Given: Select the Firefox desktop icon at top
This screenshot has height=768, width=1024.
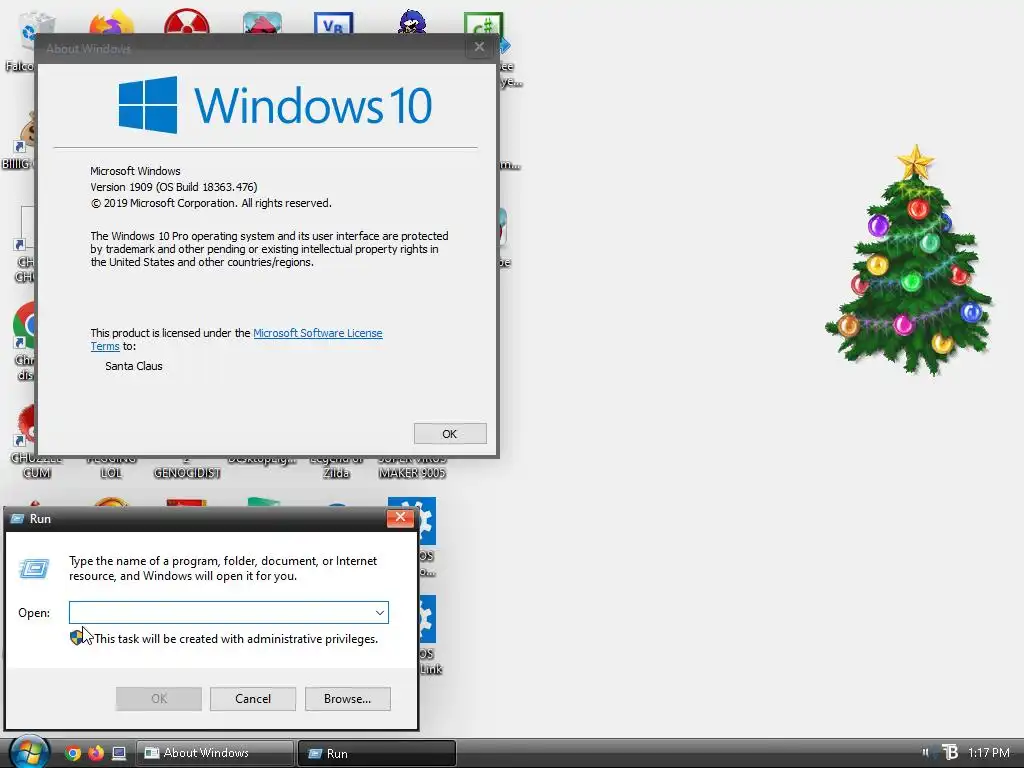Looking at the screenshot, I should [x=112, y=23].
